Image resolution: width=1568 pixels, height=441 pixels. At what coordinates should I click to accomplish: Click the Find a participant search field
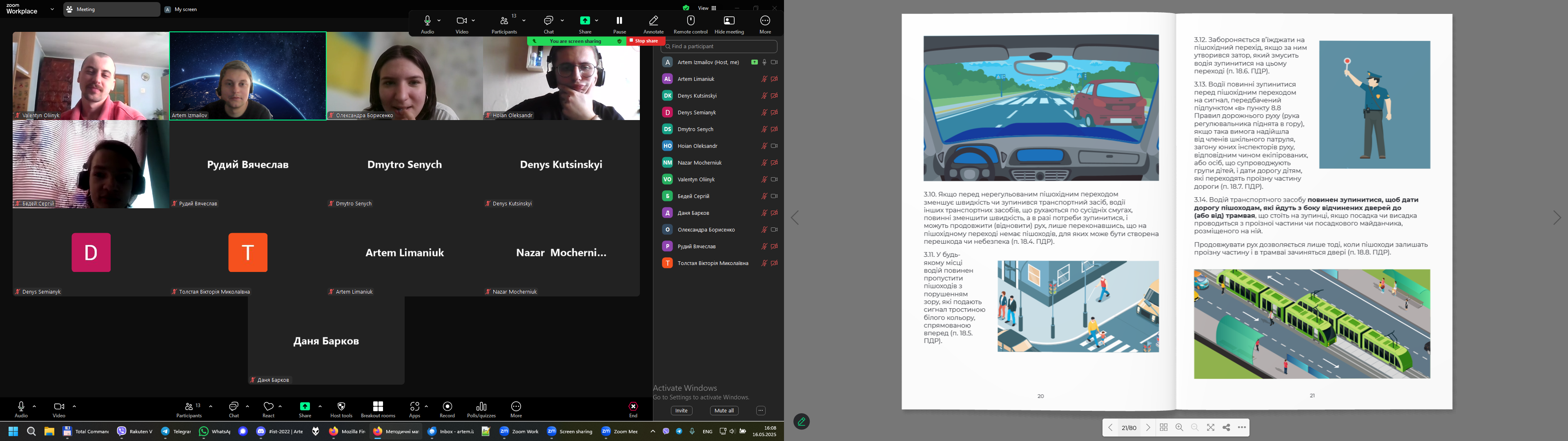[x=719, y=46]
